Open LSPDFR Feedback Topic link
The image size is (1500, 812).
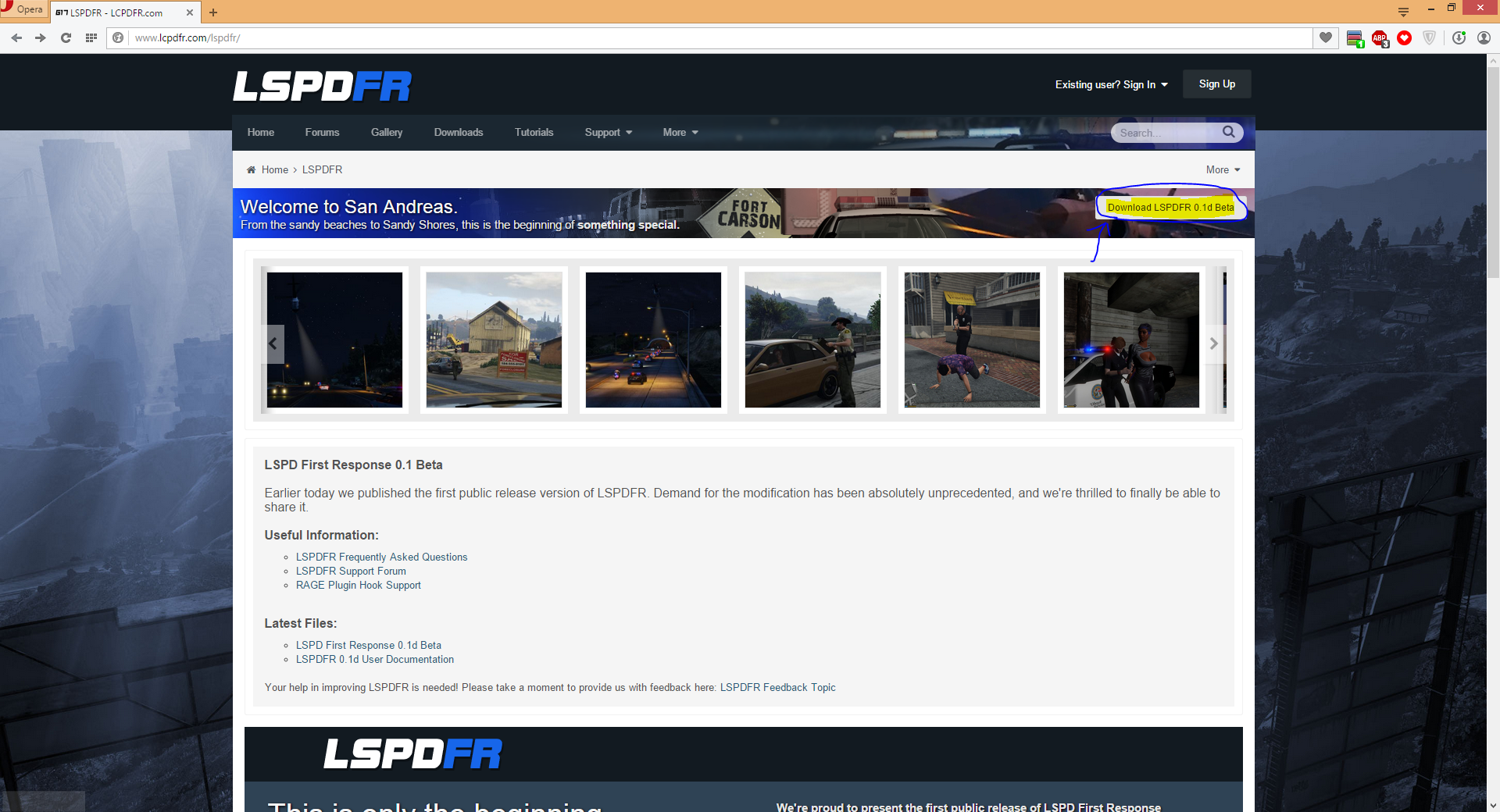click(x=777, y=687)
